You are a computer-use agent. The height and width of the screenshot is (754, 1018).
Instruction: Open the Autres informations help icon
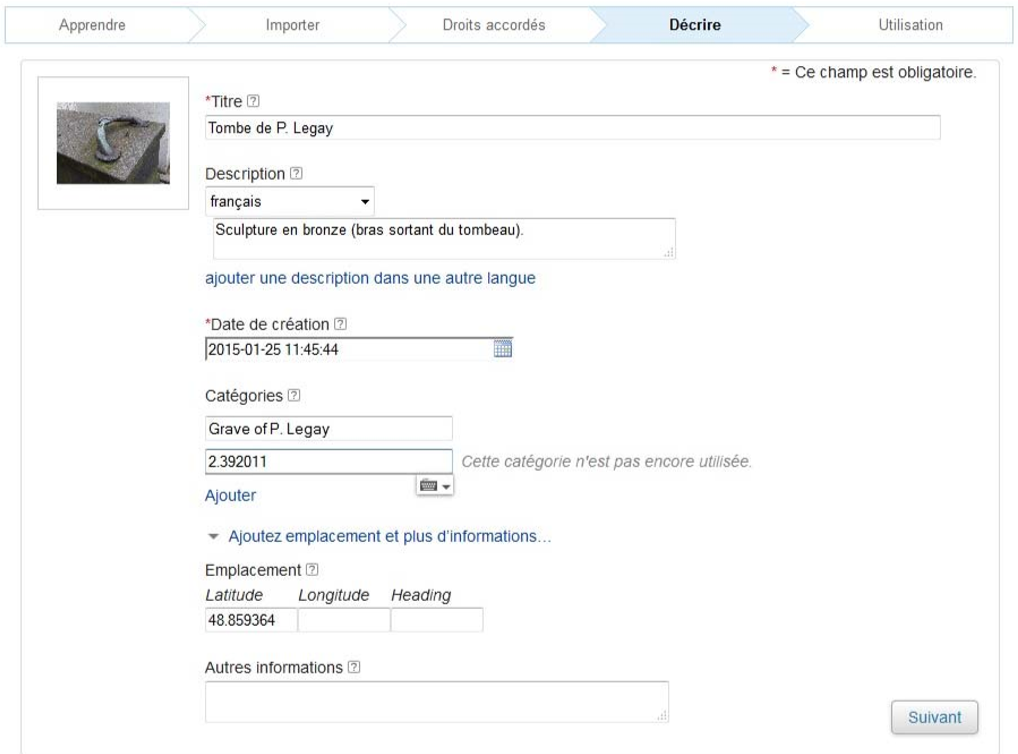pos(354,667)
